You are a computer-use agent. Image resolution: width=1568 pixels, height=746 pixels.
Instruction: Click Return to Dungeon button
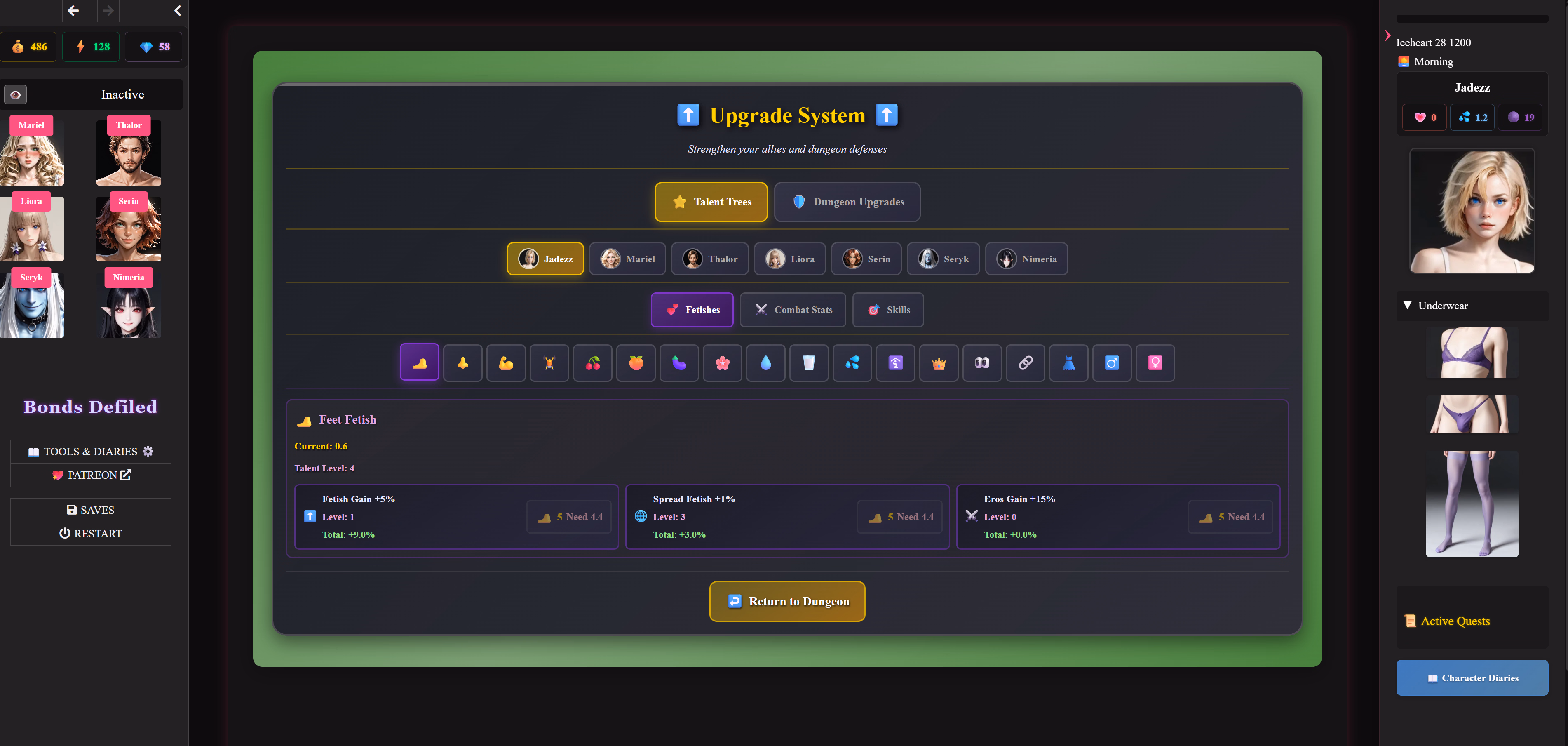[787, 601]
